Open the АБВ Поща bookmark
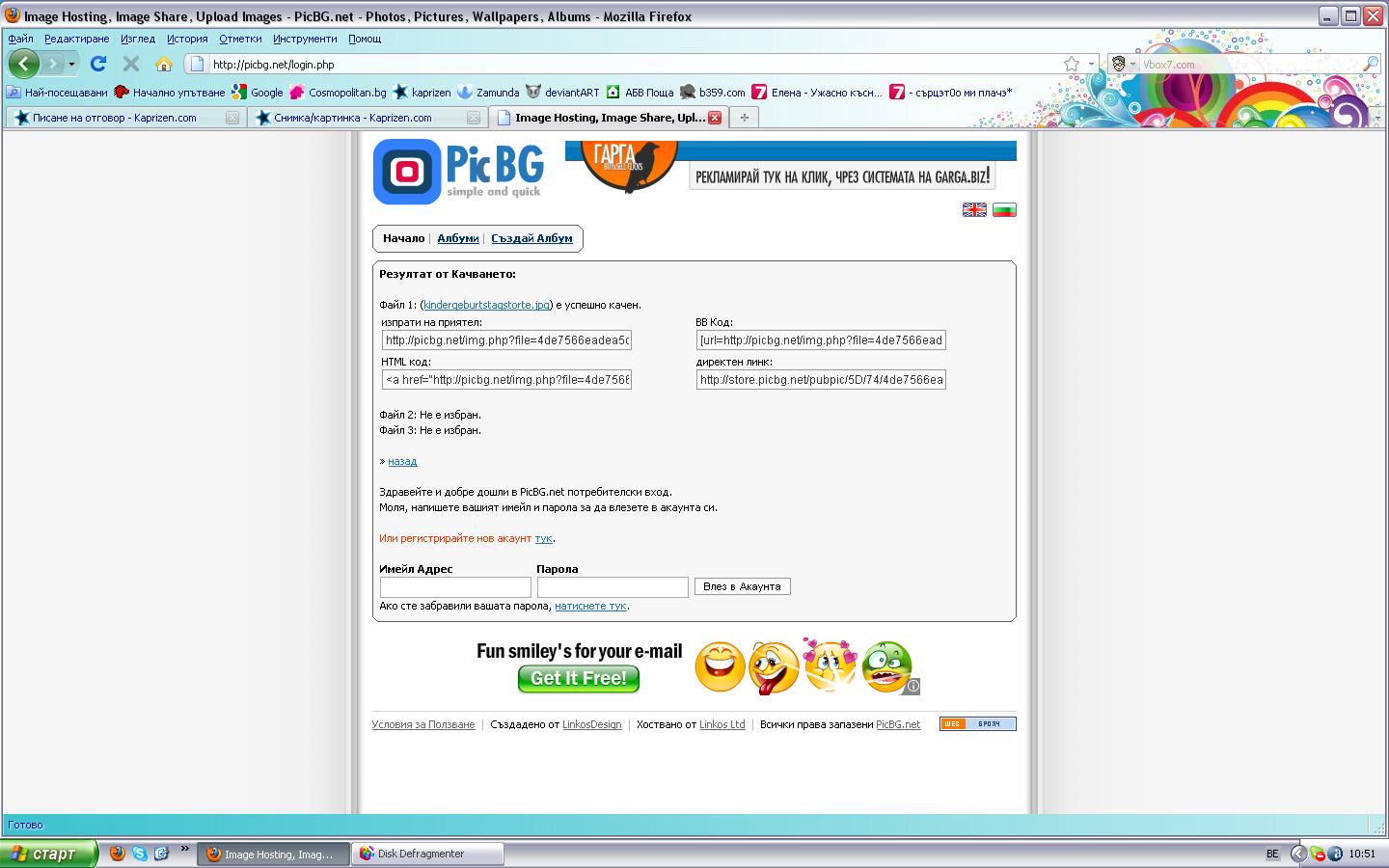Viewport: 1389px width, 868px height. click(640, 93)
